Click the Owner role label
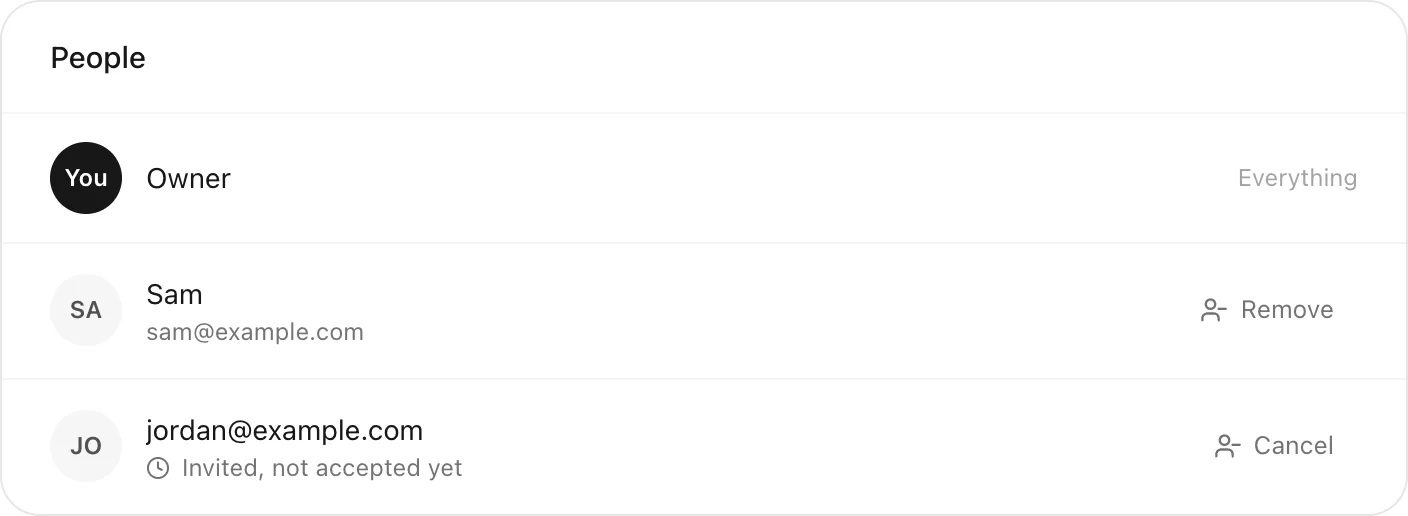The image size is (1408, 516). pyautogui.click(x=189, y=178)
